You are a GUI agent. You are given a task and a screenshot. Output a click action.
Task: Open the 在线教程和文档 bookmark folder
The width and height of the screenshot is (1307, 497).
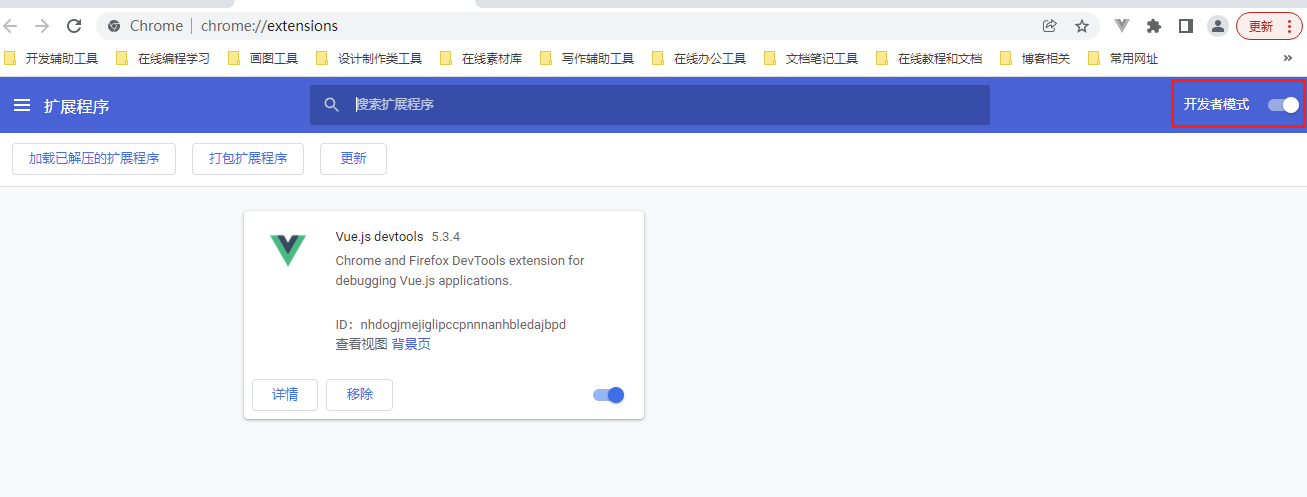tap(929, 59)
